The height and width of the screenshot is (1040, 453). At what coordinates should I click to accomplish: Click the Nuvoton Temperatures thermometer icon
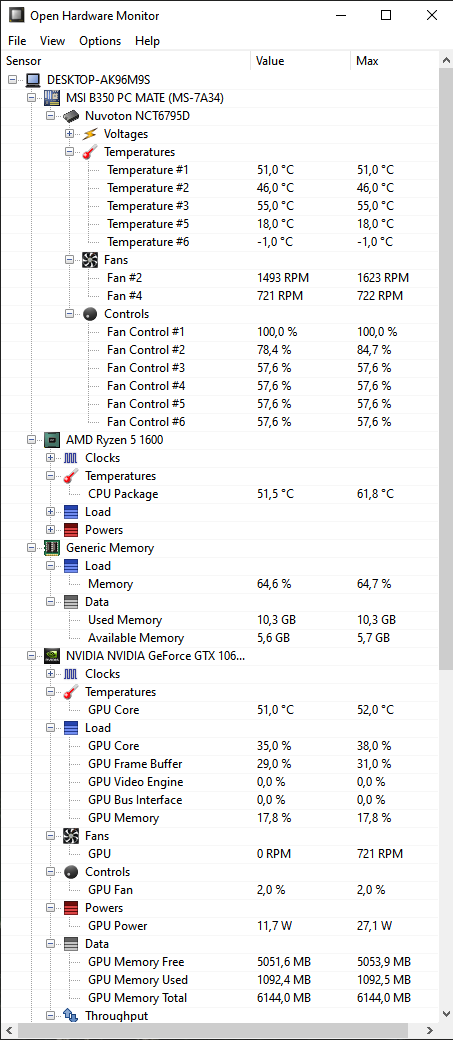tap(90, 152)
